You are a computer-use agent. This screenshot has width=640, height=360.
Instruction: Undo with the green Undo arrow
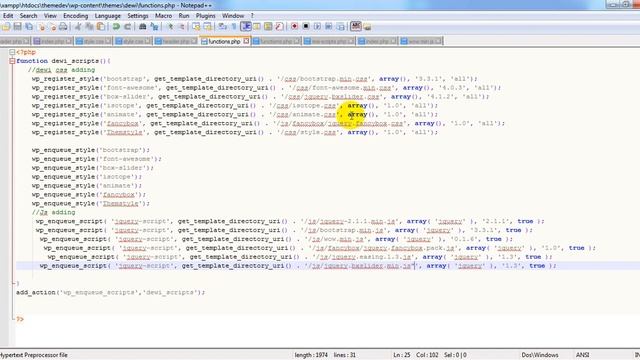[x=116, y=27]
